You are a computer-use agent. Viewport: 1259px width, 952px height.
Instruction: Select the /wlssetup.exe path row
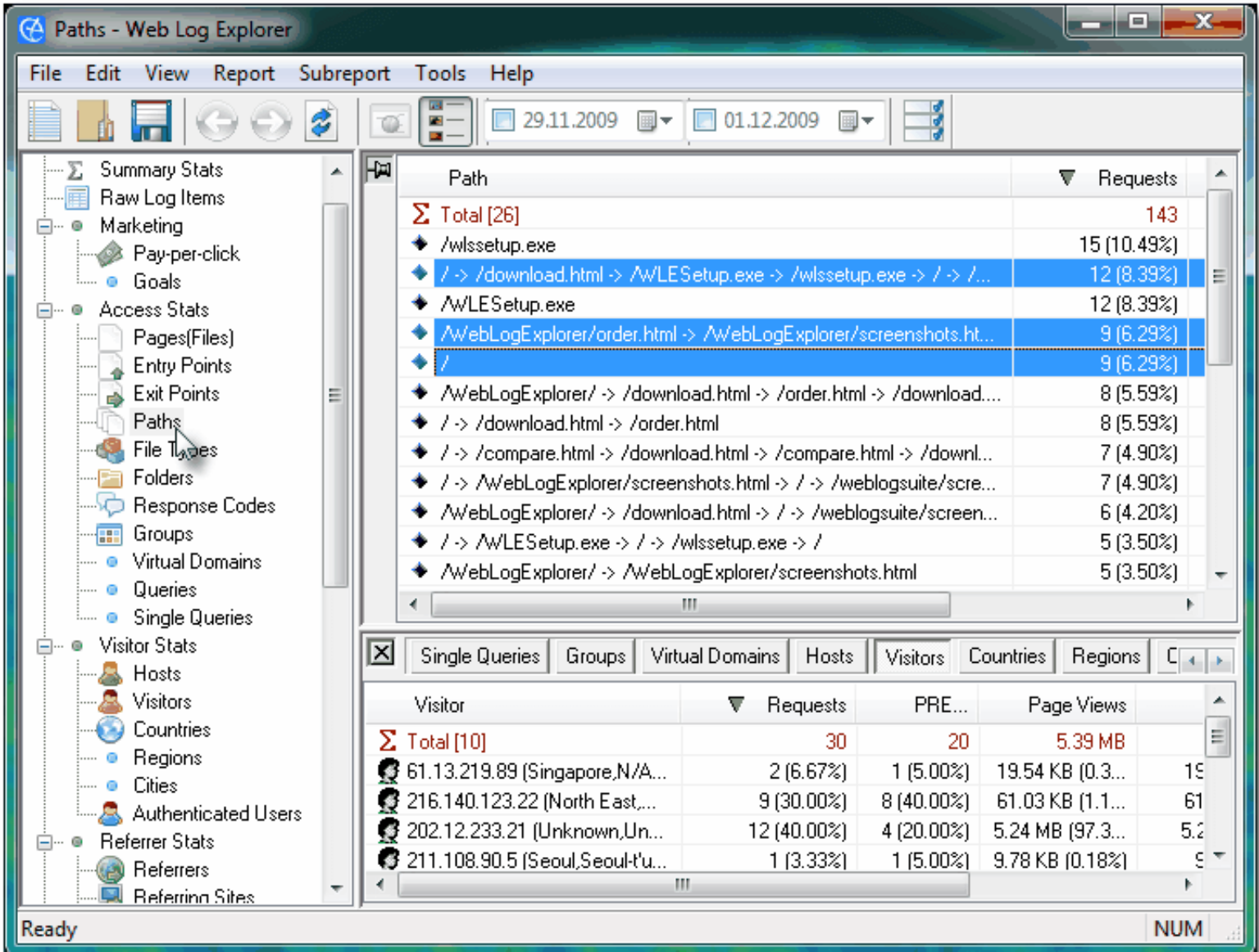(x=802, y=245)
